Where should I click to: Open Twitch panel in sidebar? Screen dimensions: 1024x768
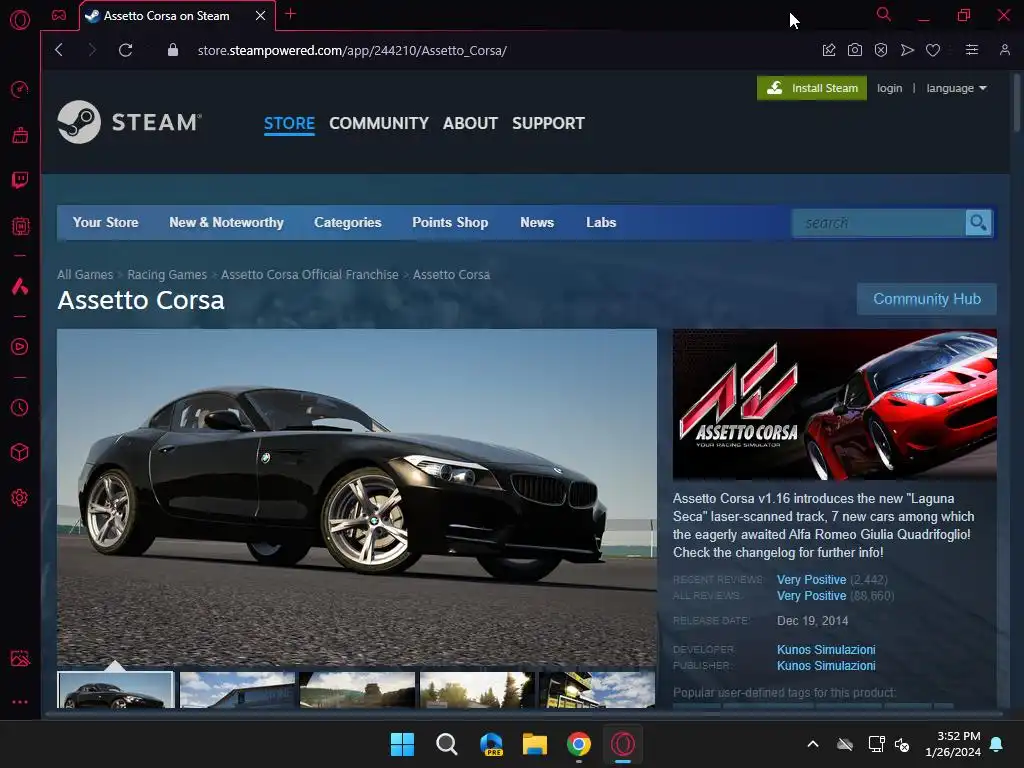[x=20, y=180]
